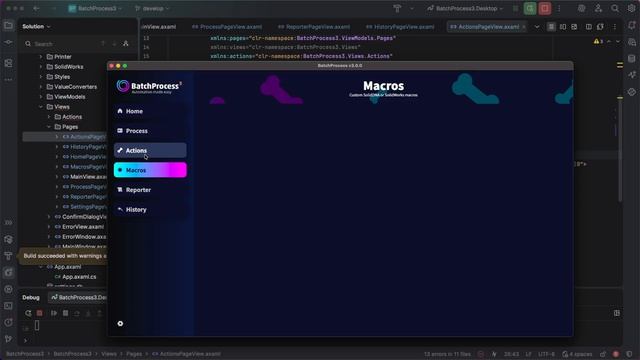Expand the ViewModels folder
Viewport: 640px width, 360px height.
click(x=41, y=97)
